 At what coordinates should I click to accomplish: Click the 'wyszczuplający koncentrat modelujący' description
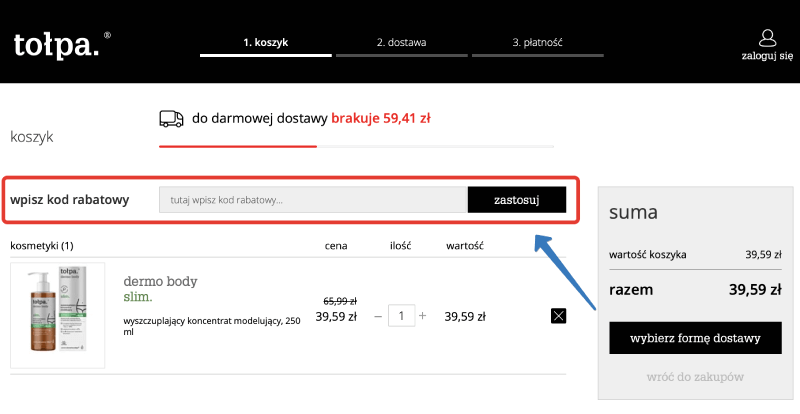211,326
